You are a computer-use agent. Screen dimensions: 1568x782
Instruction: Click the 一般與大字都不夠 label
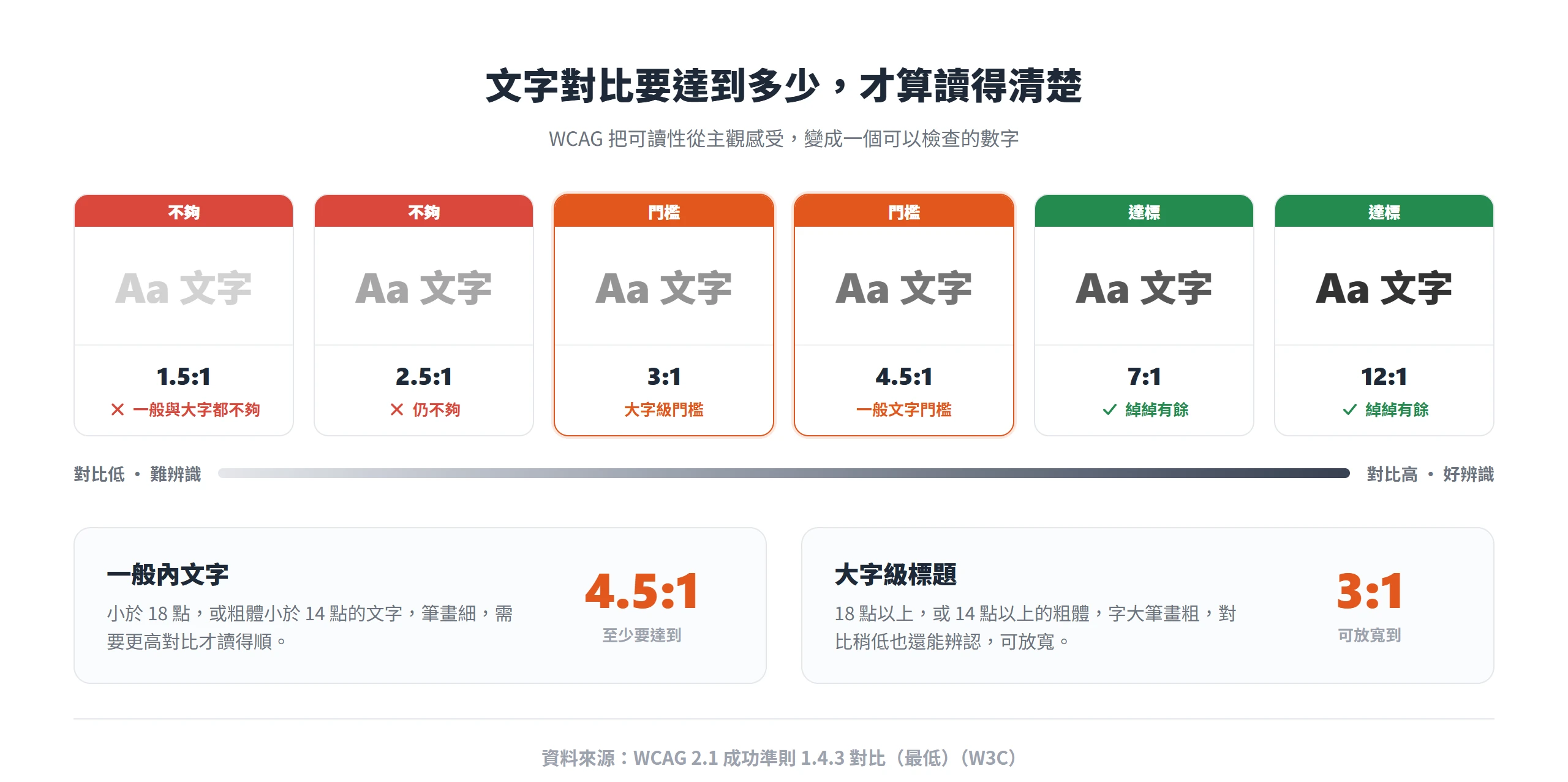[197, 409]
